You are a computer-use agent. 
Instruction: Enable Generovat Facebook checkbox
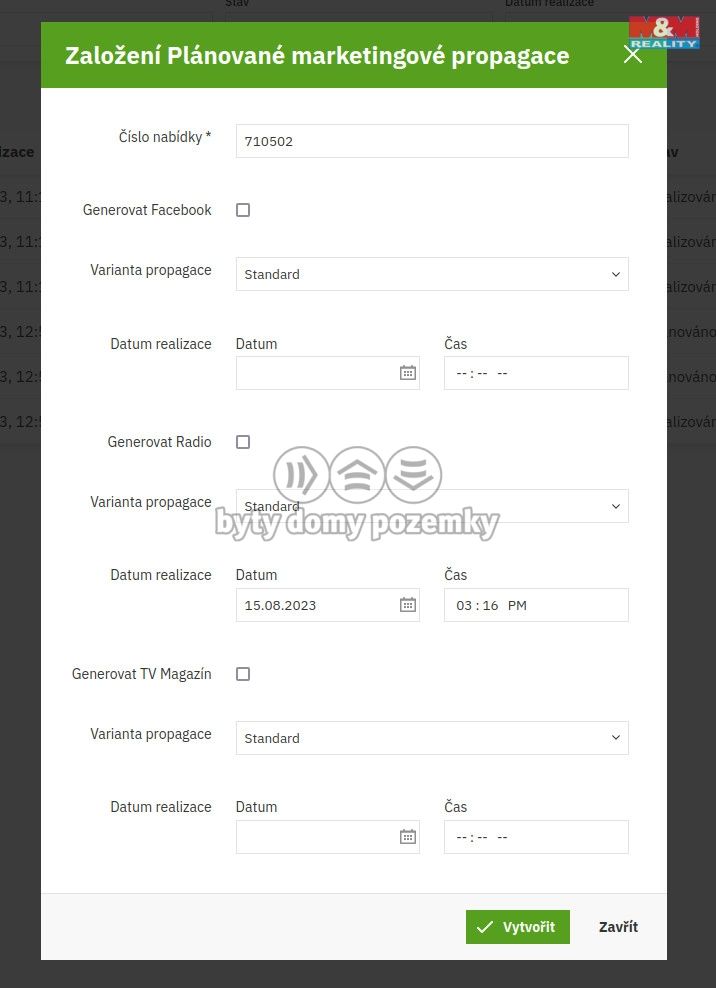pyautogui.click(x=243, y=210)
